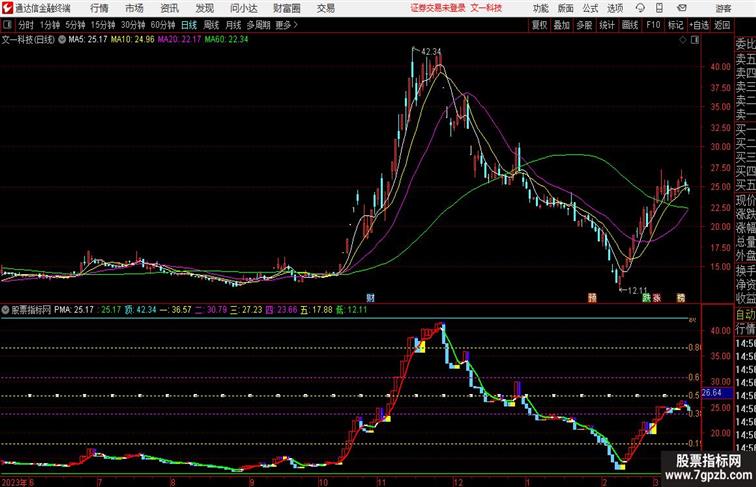The width and height of the screenshot is (756, 487).
Task: Switch to 15分钟 period
Action: point(103,25)
